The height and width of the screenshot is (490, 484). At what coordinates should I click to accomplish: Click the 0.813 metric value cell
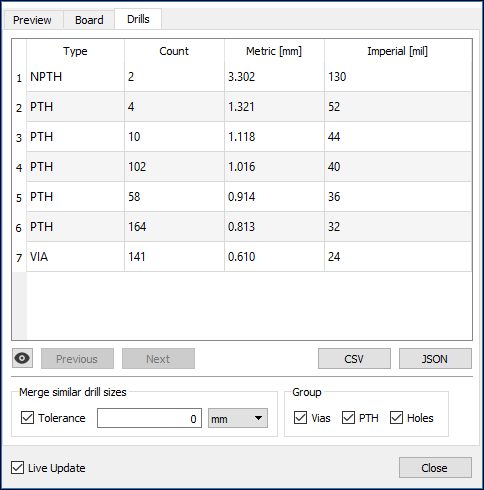[x=274, y=227]
